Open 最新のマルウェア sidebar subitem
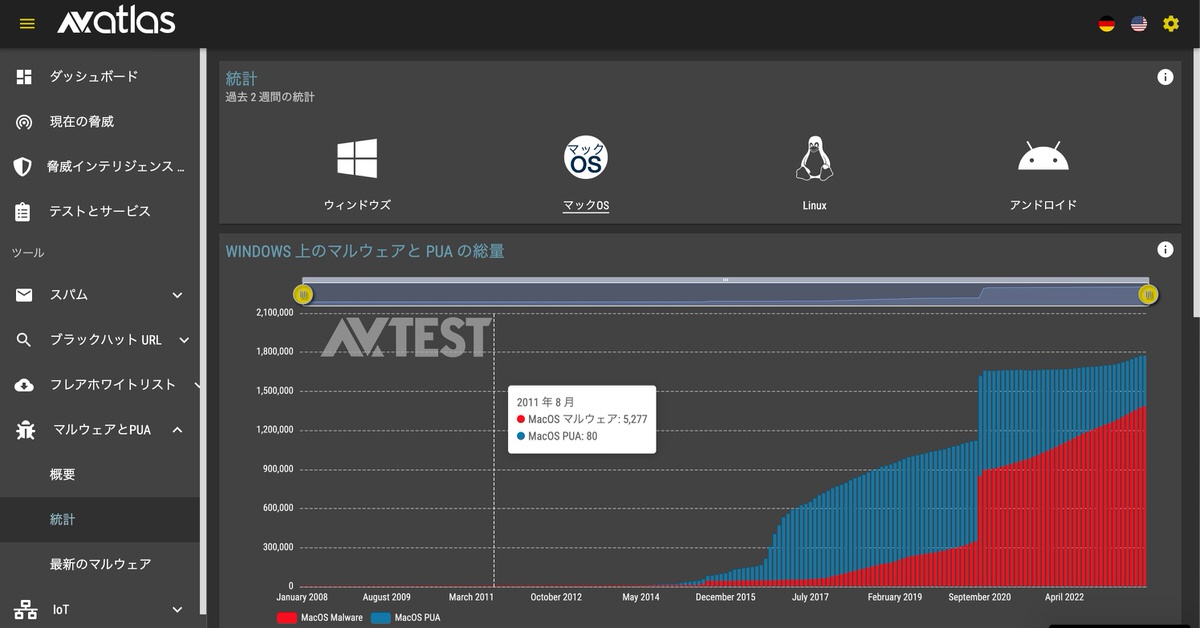 coord(100,564)
